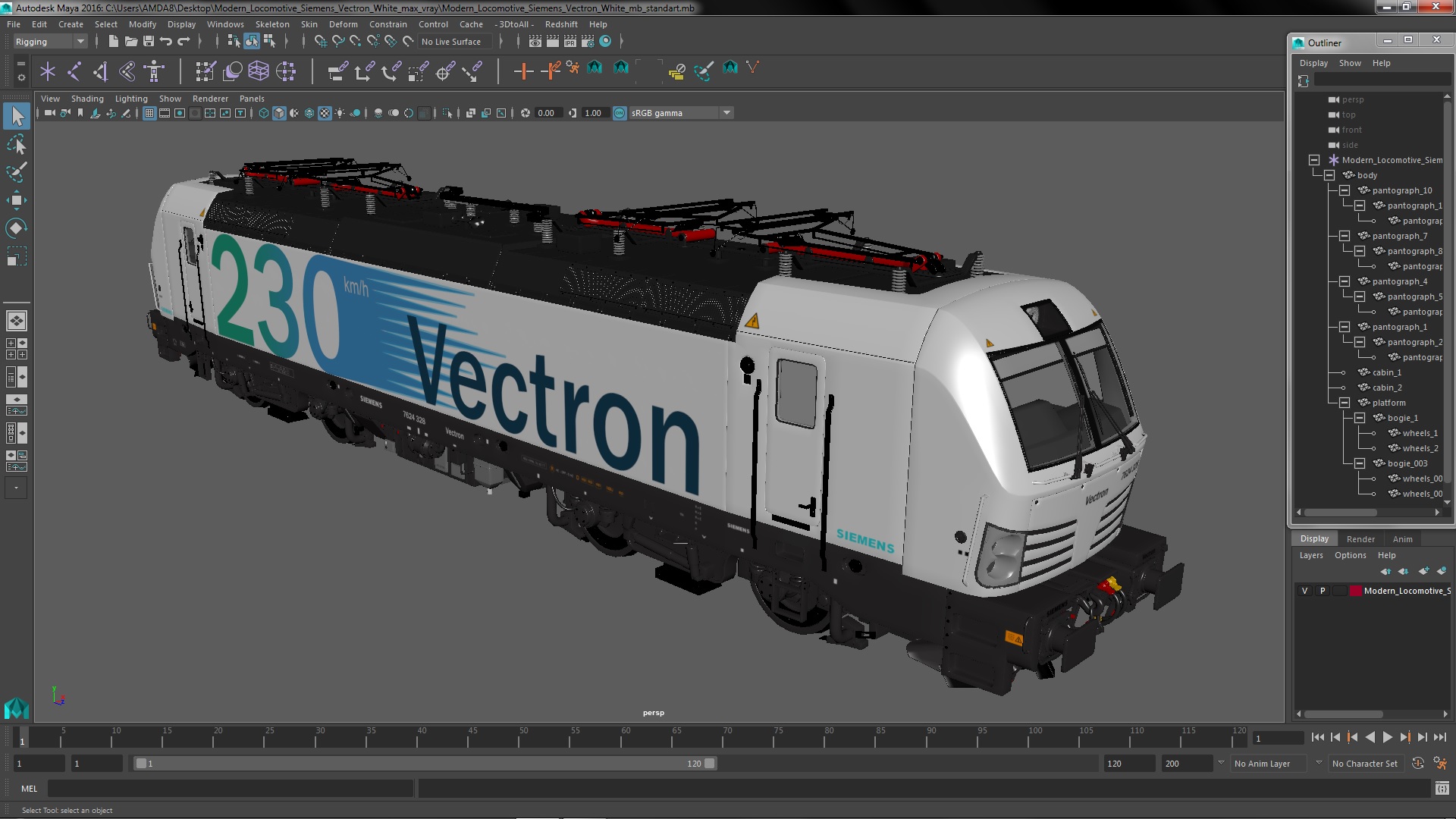
Task: Open the Redshift menu
Action: pyautogui.click(x=561, y=24)
